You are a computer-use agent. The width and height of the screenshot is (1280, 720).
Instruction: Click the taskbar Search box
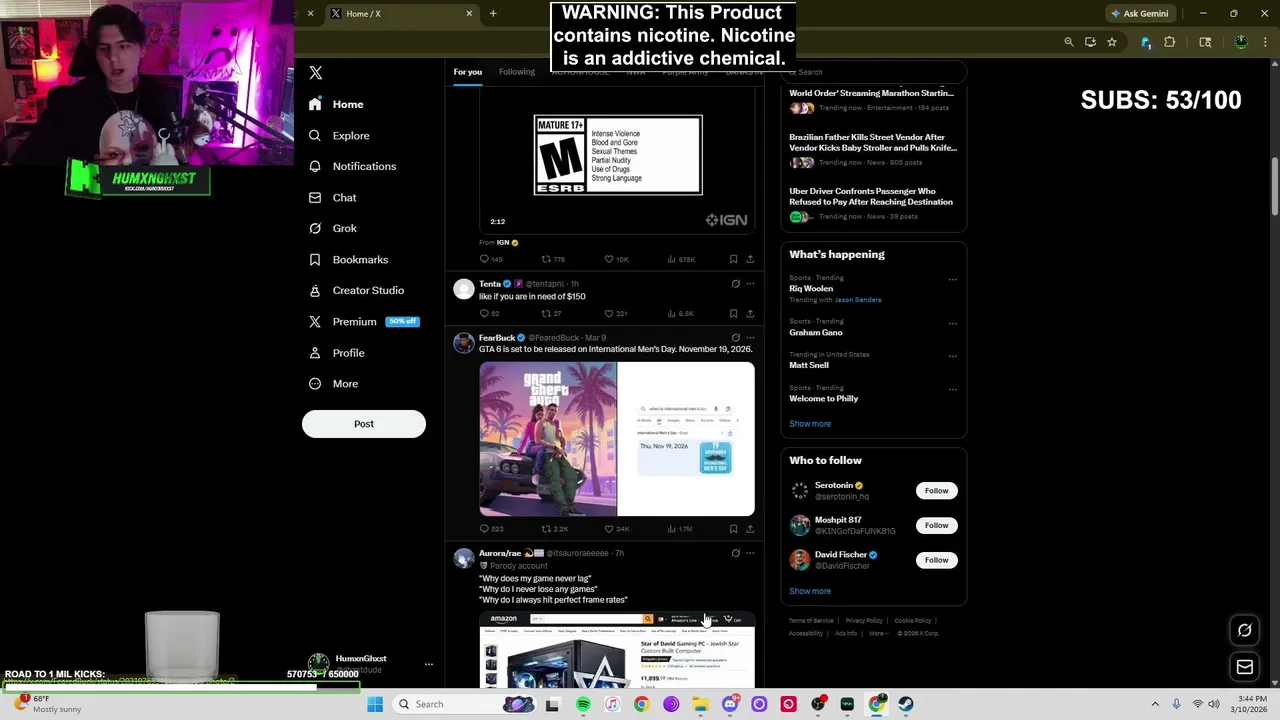click(x=466, y=704)
